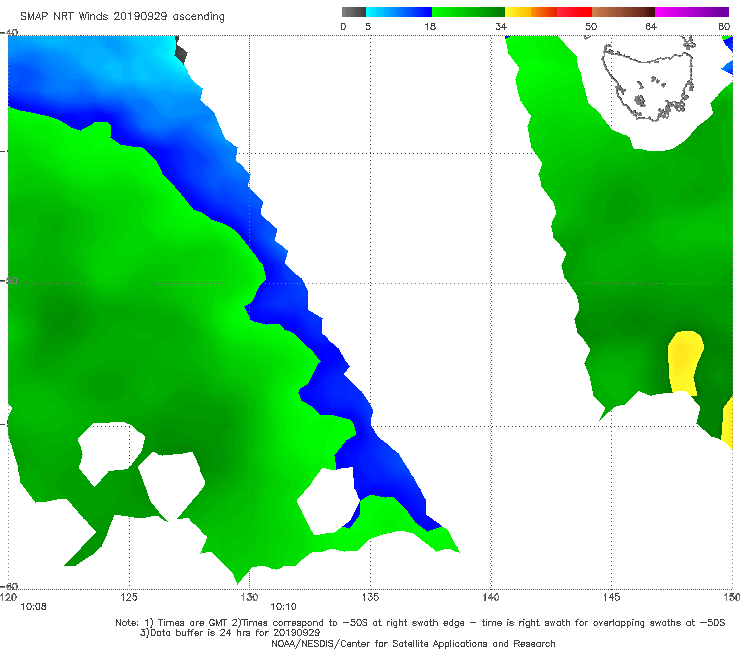Click the longitude label '140'
The height and width of the screenshot is (650, 740).
click(x=491, y=597)
